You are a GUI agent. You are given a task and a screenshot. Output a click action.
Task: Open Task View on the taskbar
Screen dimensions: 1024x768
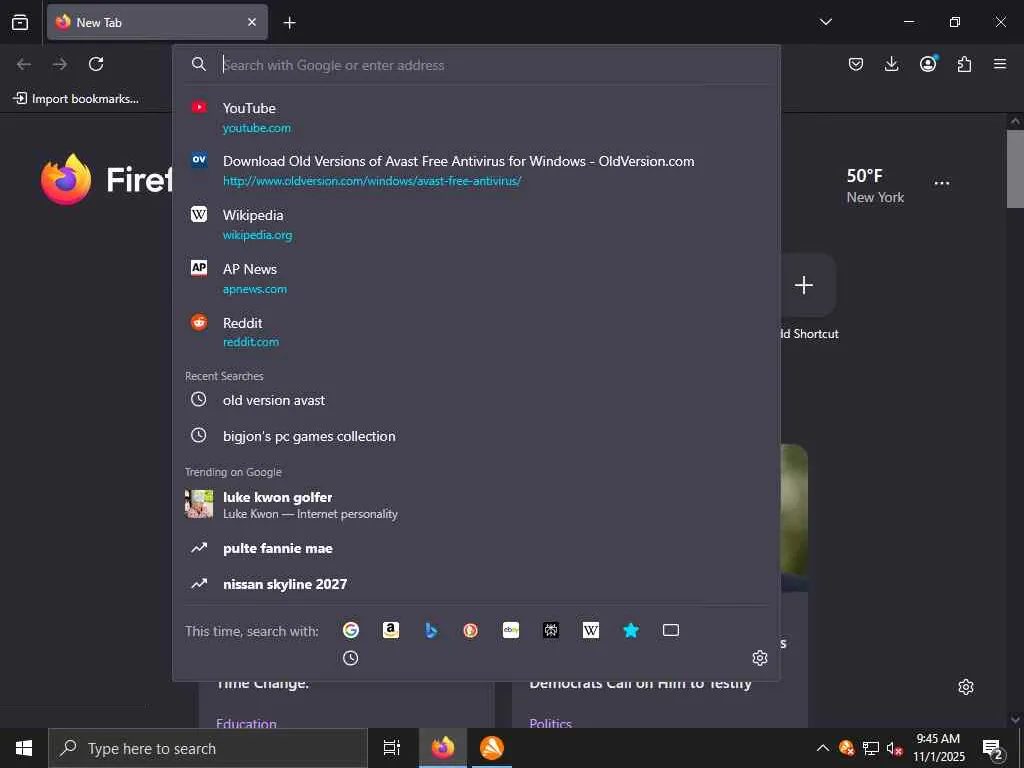(391, 748)
